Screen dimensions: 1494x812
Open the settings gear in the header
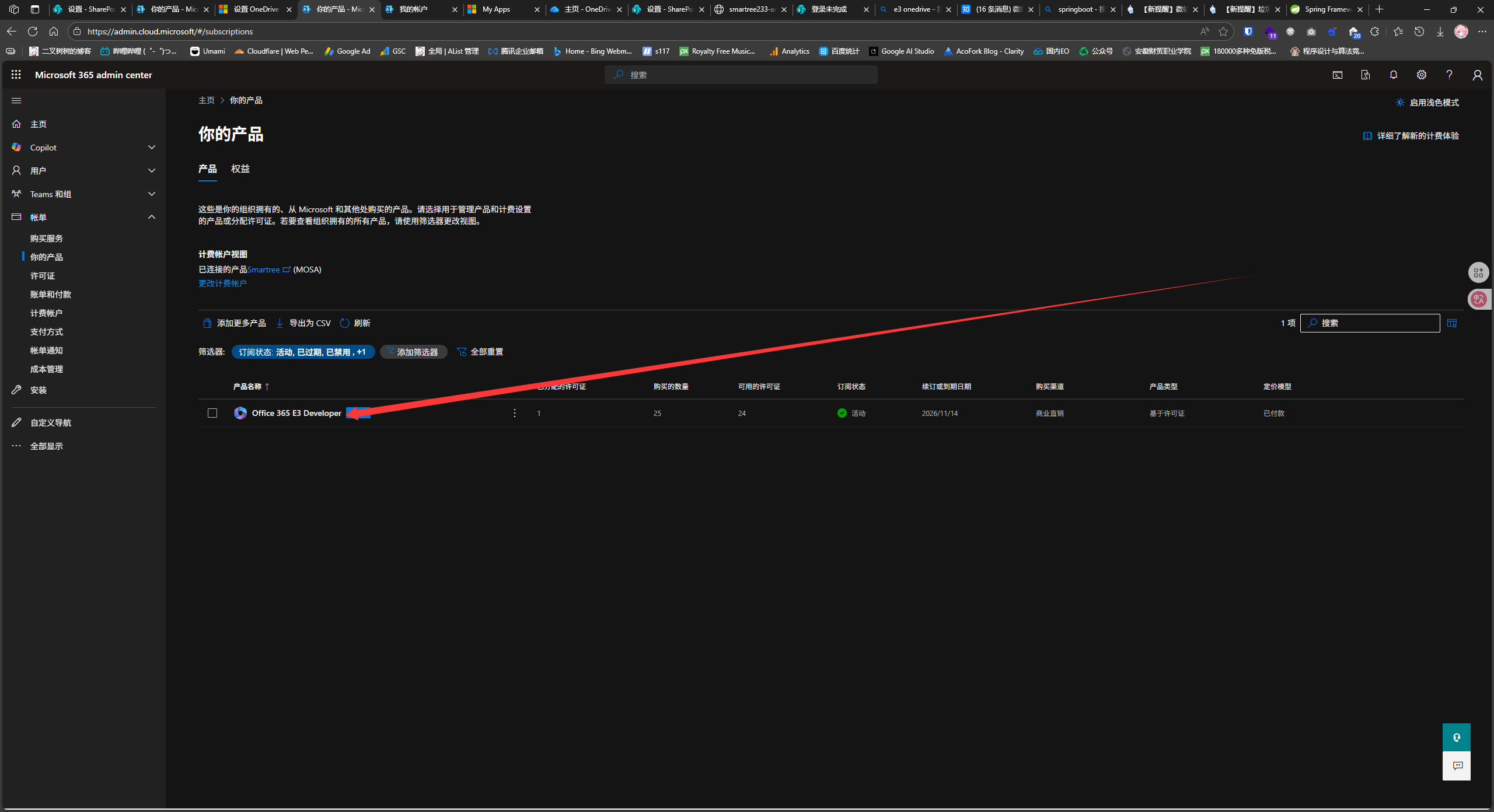[1421, 75]
